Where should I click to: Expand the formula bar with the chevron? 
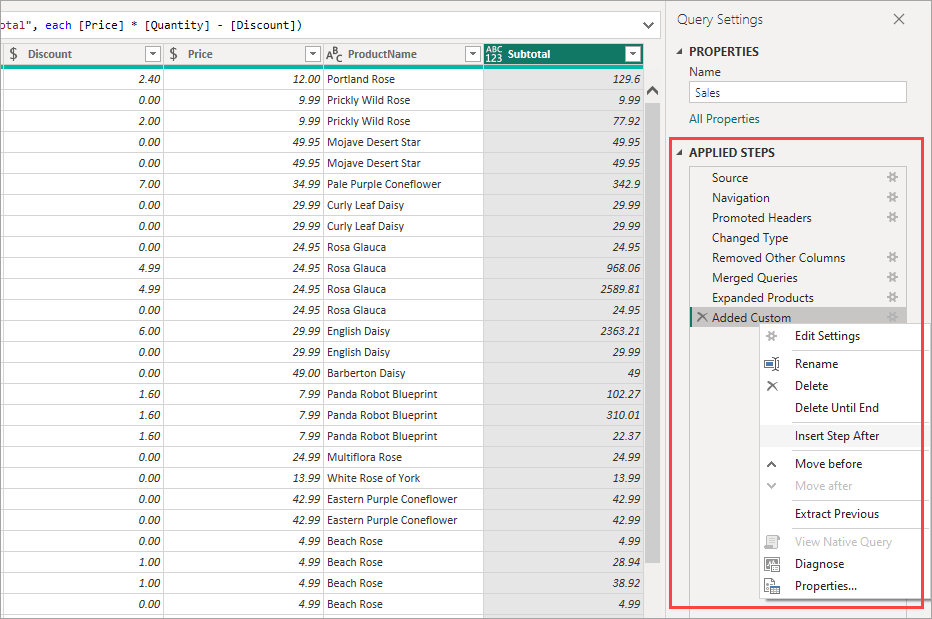pyautogui.click(x=648, y=26)
